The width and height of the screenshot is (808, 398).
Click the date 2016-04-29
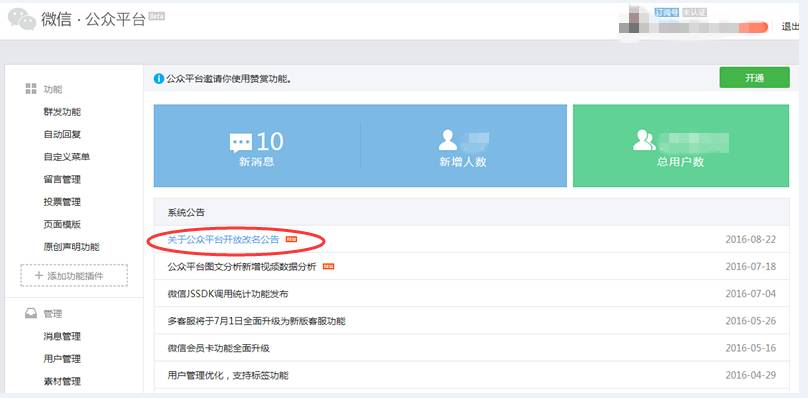750,375
